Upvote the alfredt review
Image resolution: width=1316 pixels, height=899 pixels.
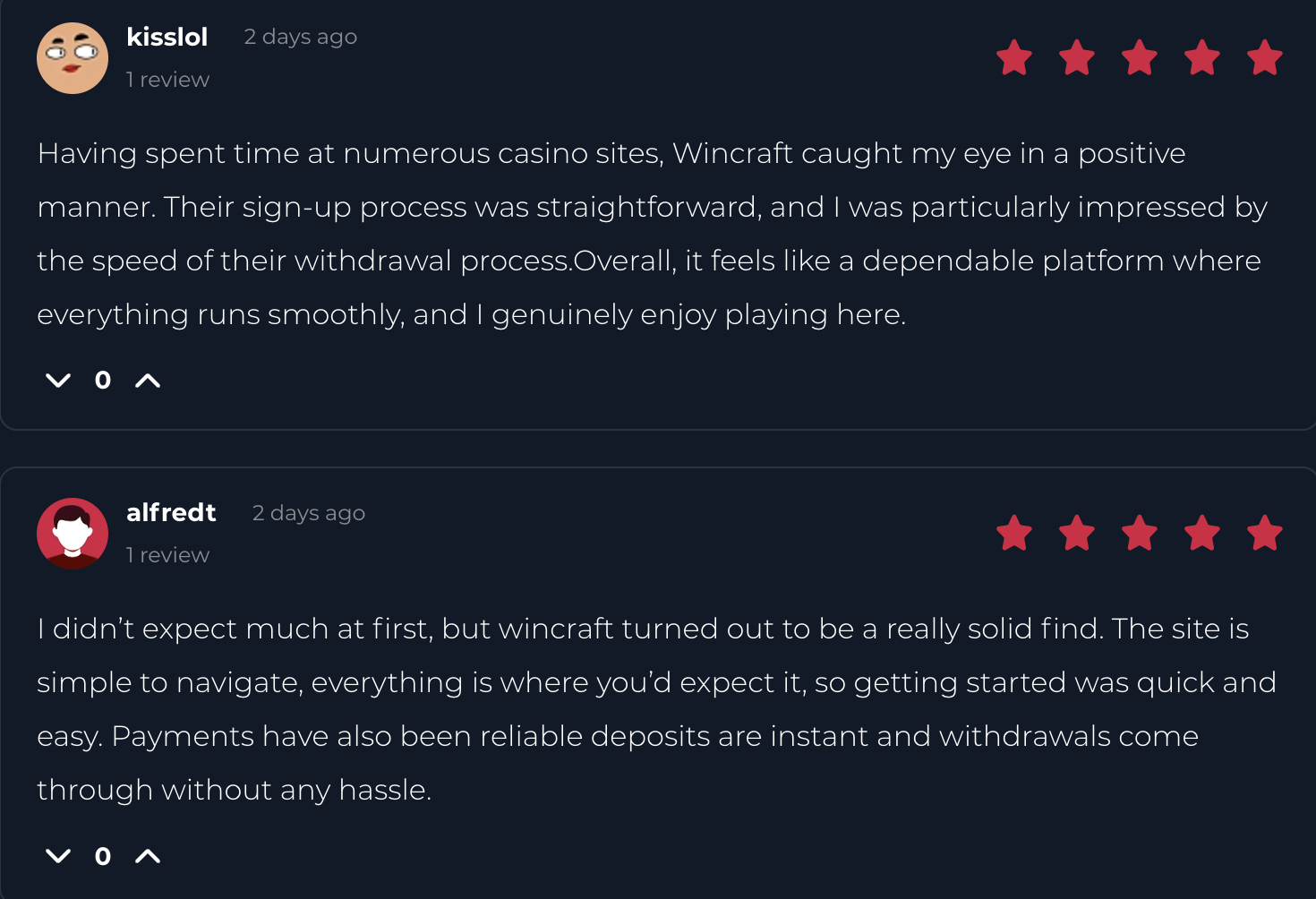click(x=148, y=856)
